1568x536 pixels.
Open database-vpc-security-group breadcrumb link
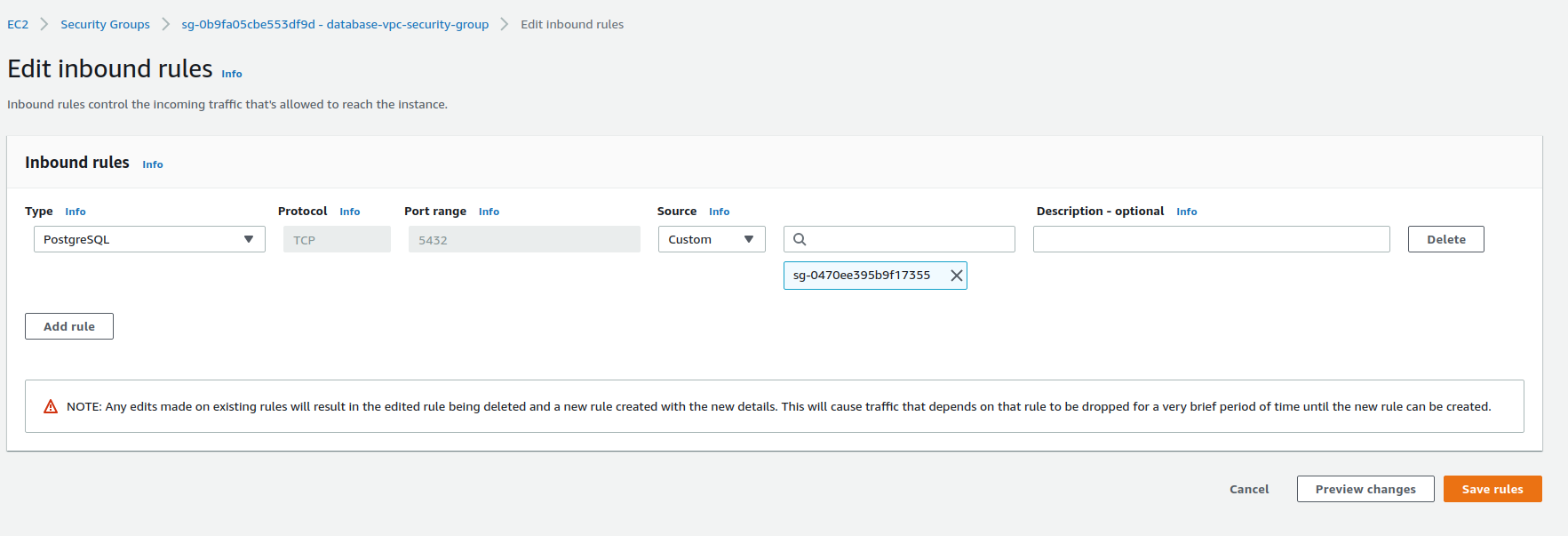(335, 24)
